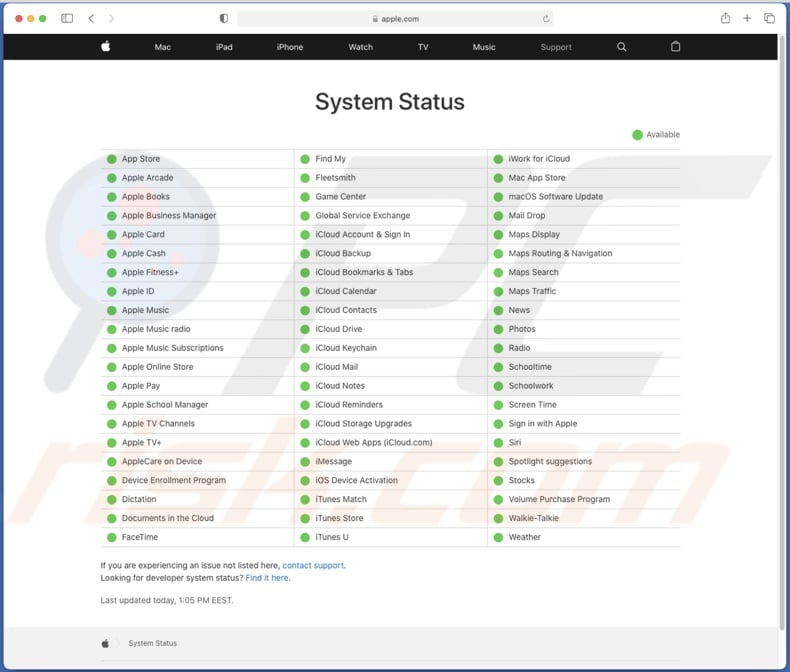Select the Apple TV+ entry
The image size is (790, 672).
click(x=142, y=443)
